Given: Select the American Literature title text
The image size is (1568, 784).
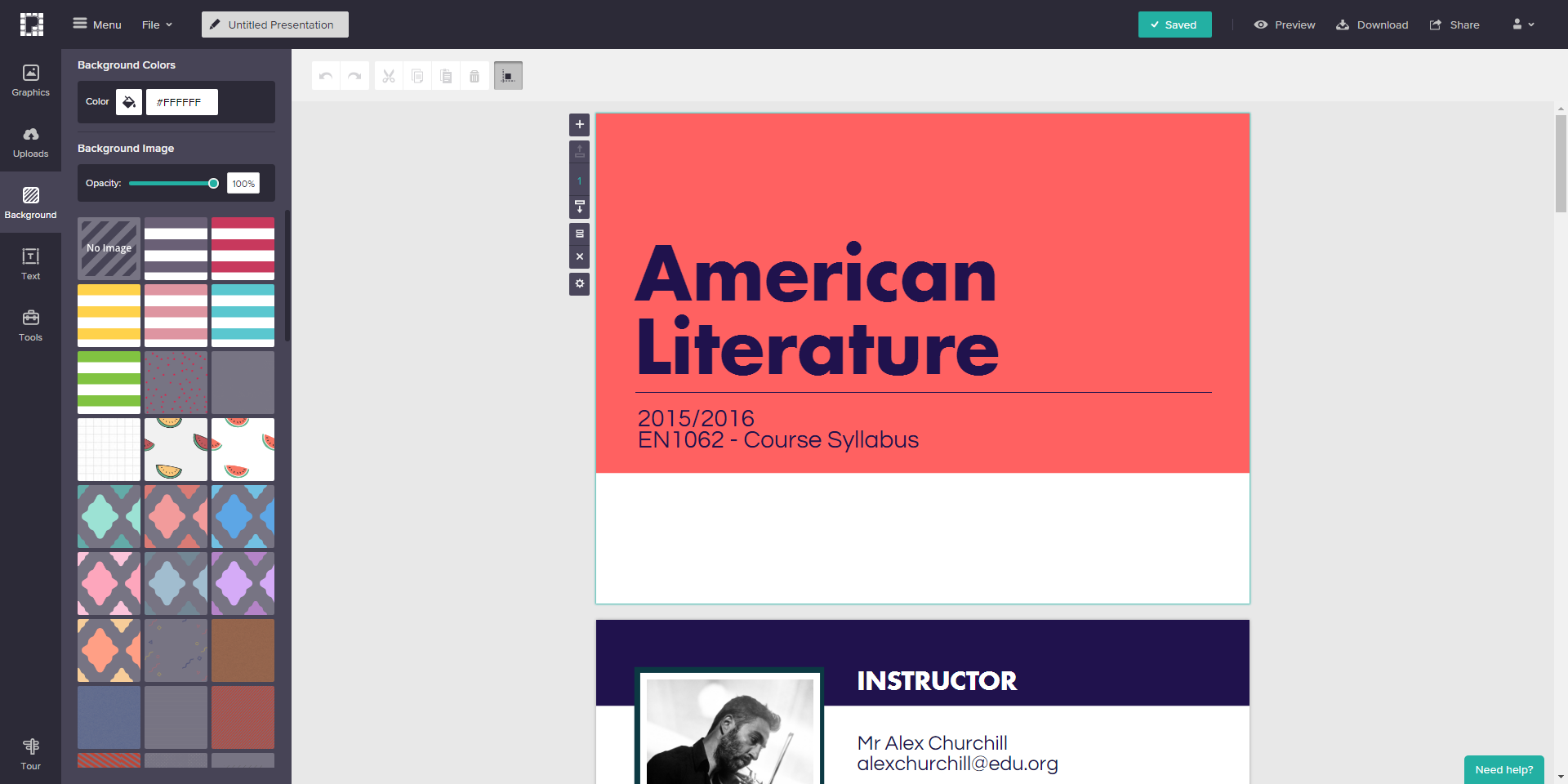Looking at the screenshot, I should (x=817, y=310).
